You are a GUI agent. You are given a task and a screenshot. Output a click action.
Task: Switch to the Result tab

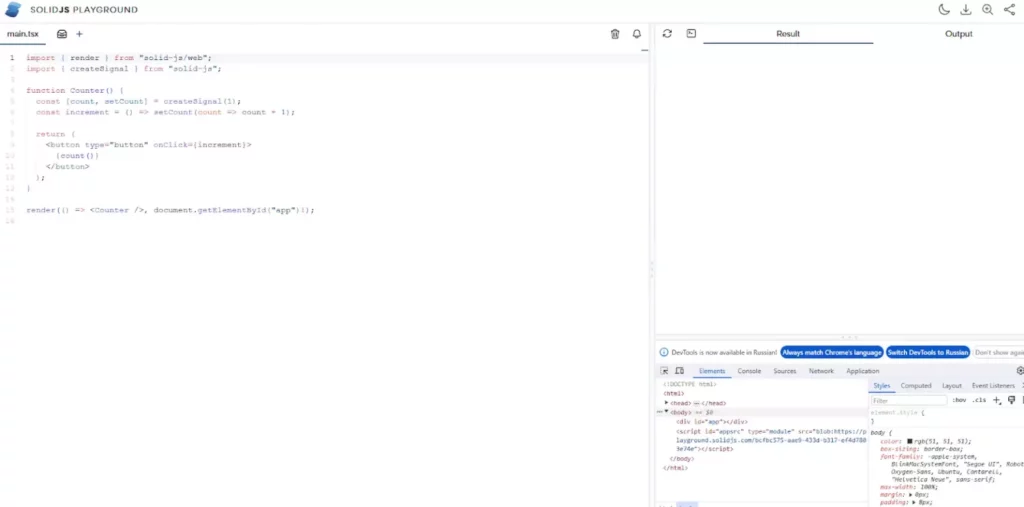coord(788,34)
